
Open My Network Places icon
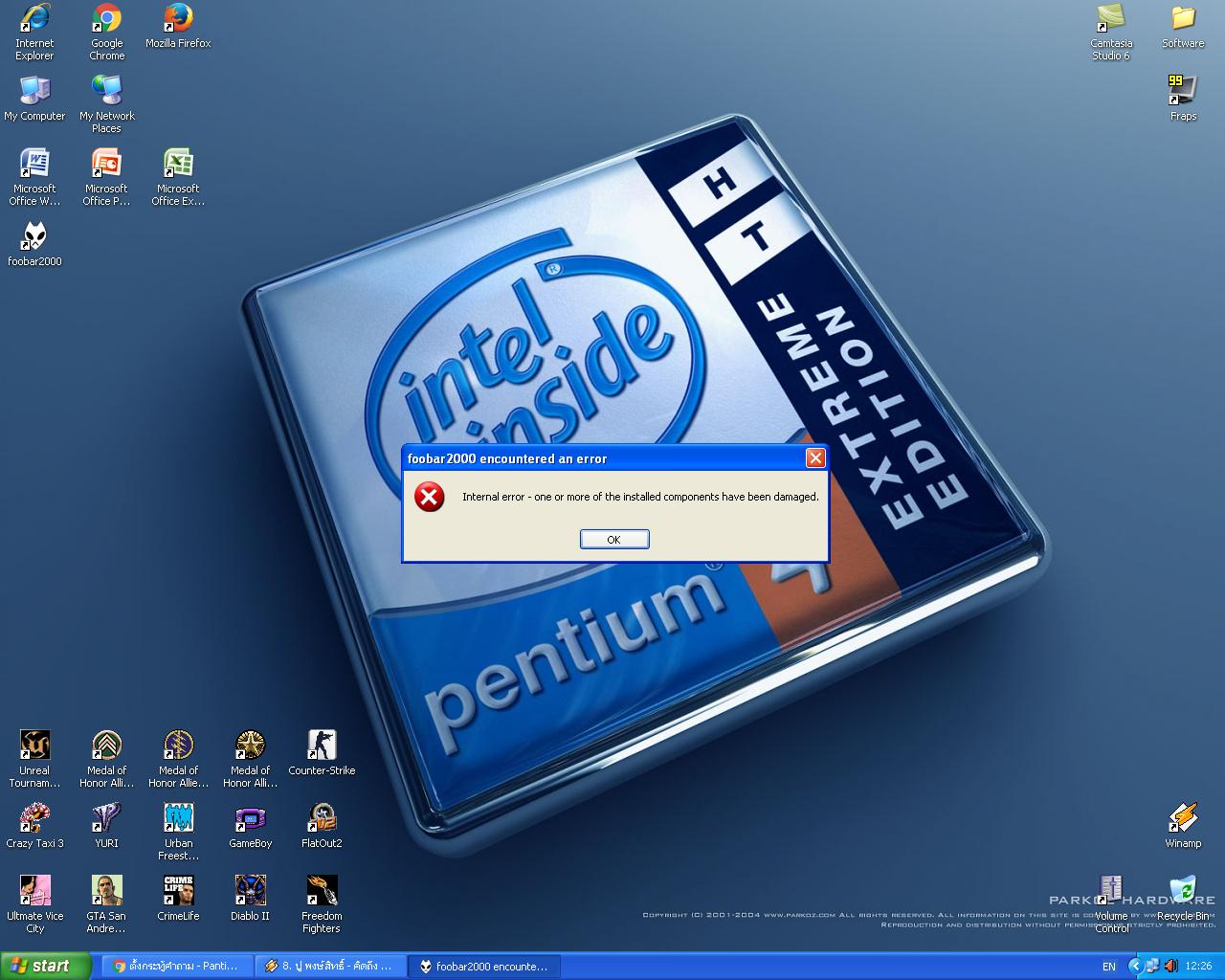(x=106, y=104)
